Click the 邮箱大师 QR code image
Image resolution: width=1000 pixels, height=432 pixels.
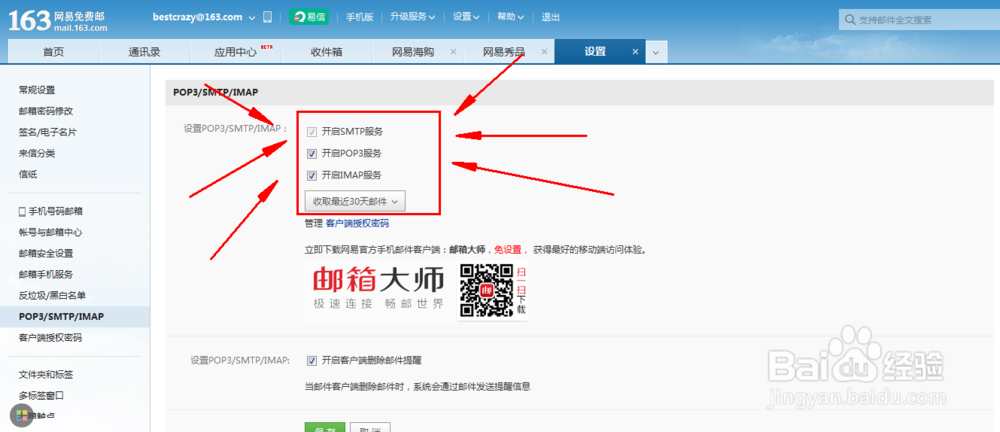point(488,291)
